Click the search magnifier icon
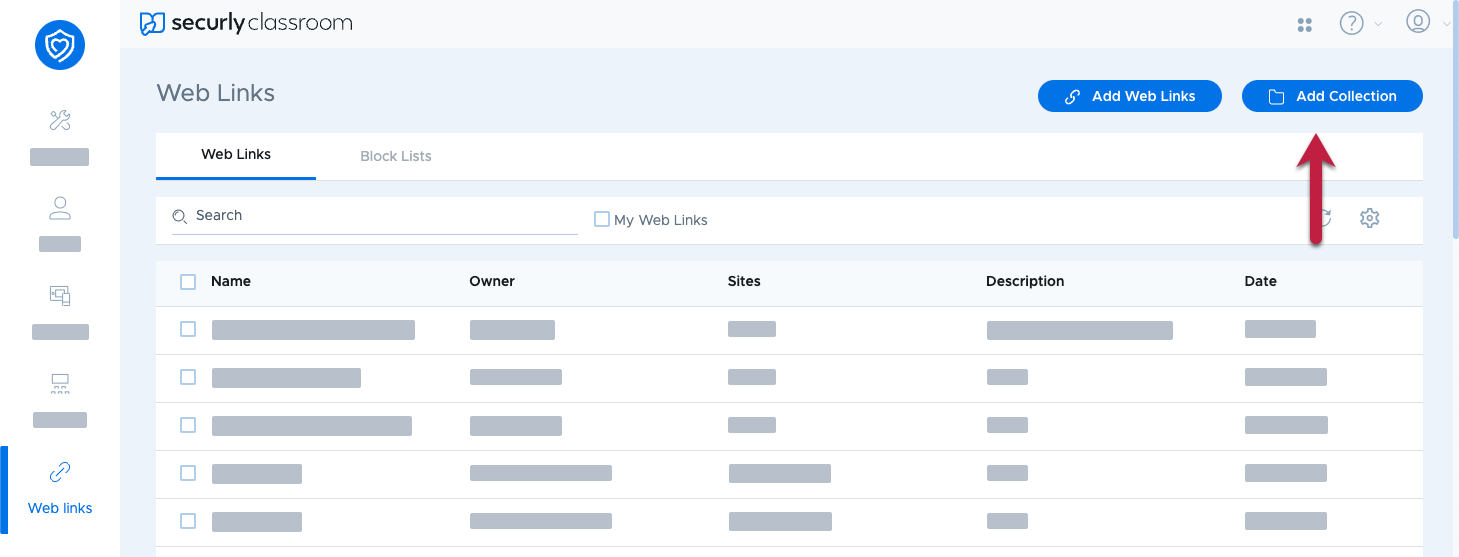 [x=180, y=216]
